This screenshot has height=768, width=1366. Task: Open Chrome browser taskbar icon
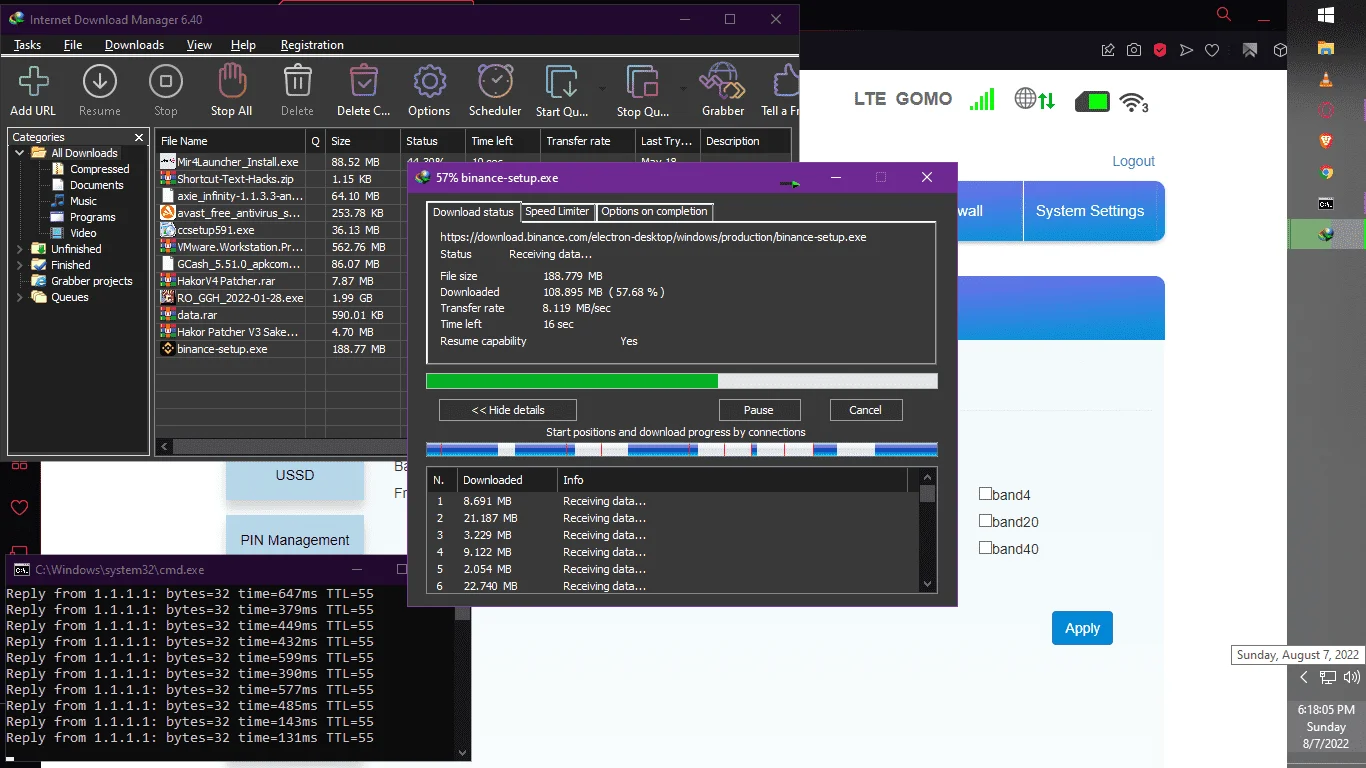pyautogui.click(x=1326, y=172)
